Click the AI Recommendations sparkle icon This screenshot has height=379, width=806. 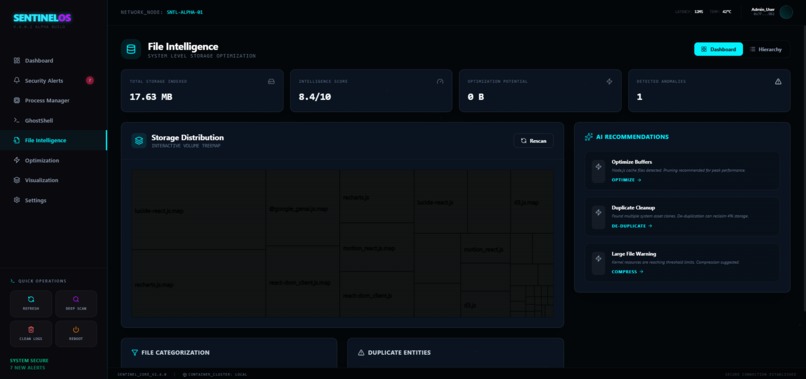click(589, 137)
